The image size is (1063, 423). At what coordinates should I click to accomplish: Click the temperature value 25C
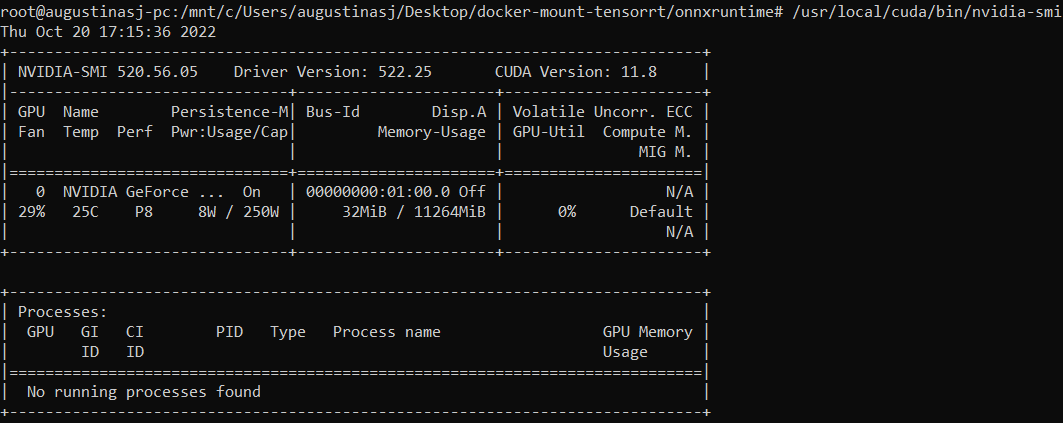(85, 212)
